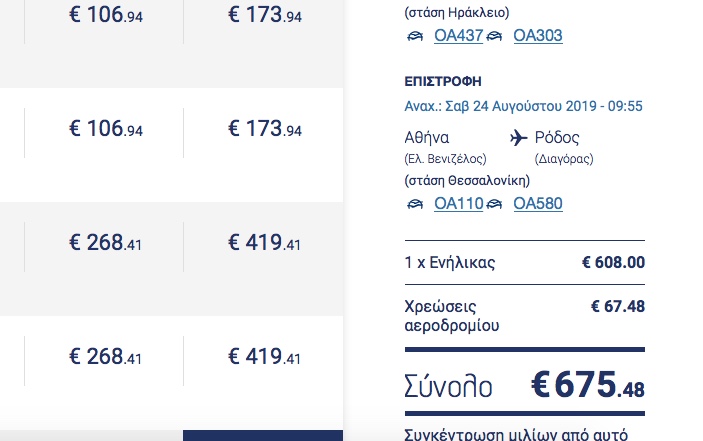Pick the € 268.41 fare in the bottom white row

click(x=106, y=357)
